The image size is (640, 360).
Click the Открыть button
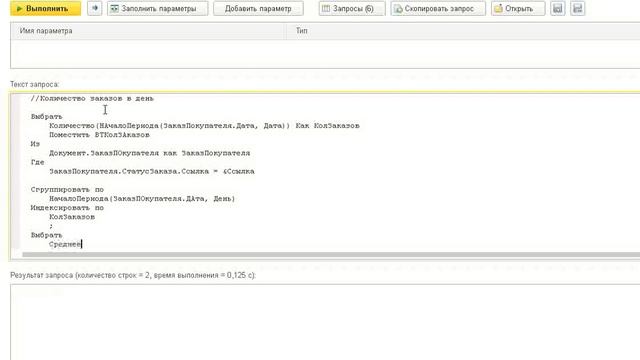point(518,9)
